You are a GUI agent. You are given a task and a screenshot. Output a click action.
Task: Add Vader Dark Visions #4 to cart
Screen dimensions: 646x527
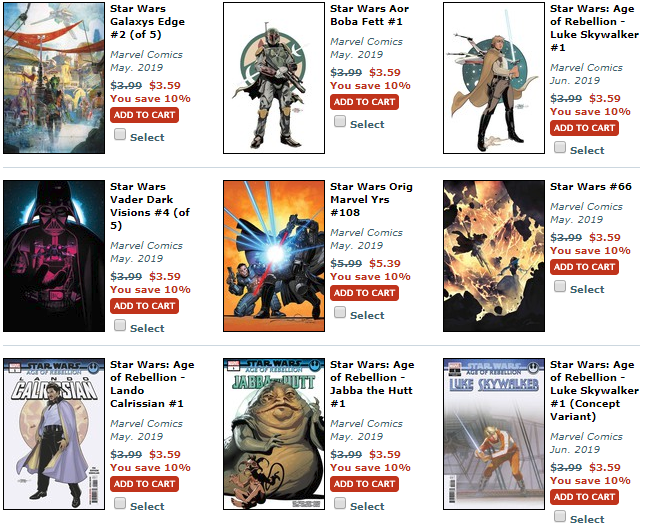click(x=144, y=306)
